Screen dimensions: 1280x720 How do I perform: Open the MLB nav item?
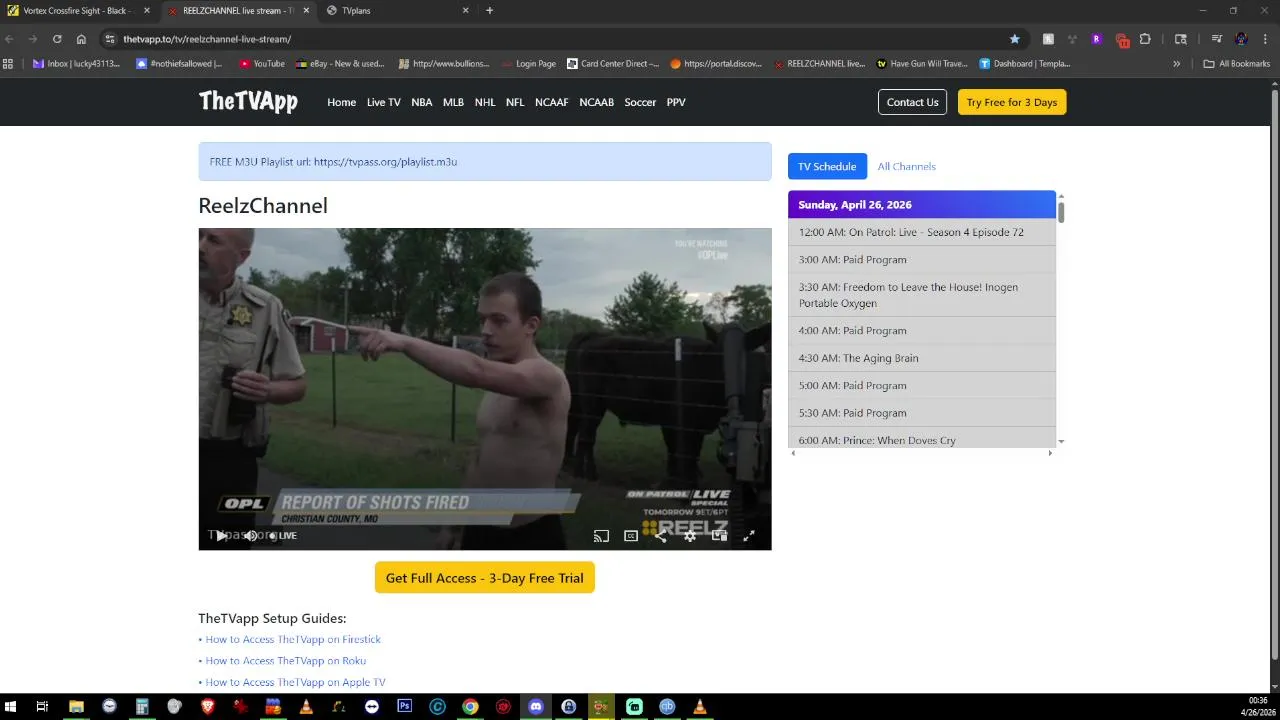(x=453, y=102)
